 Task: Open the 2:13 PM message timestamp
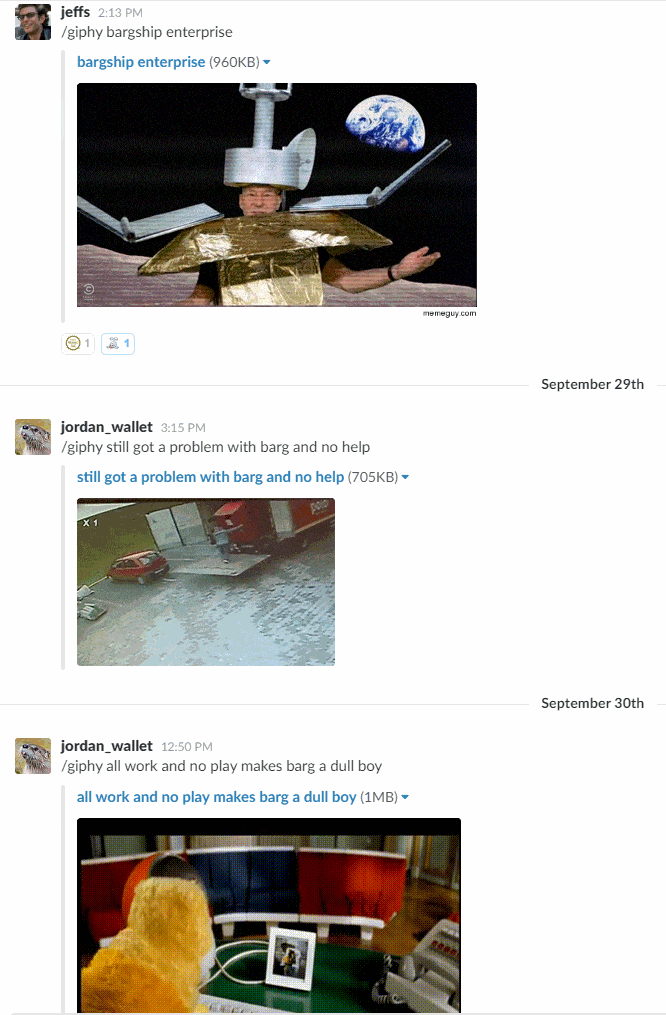[x=120, y=13]
